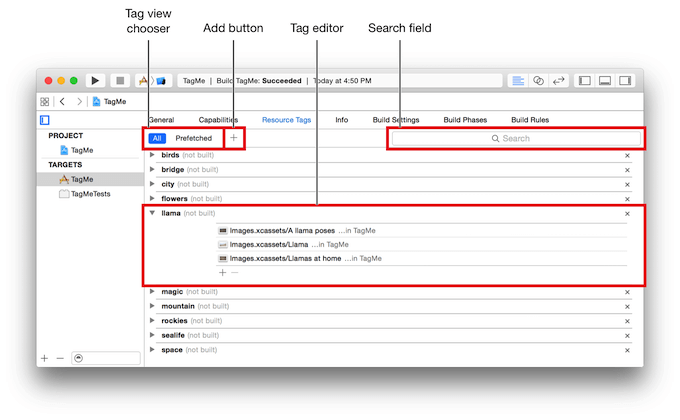Click the target filter field
Image resolution: width=680 pixels, height=420 pixels.
point(106,358)
